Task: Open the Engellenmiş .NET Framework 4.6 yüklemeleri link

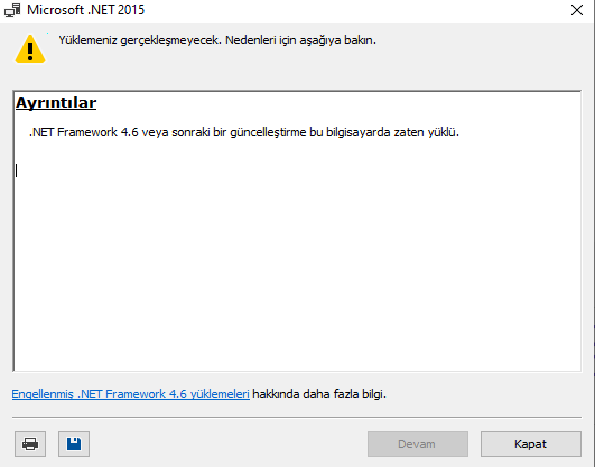Action: click(131, 394)
